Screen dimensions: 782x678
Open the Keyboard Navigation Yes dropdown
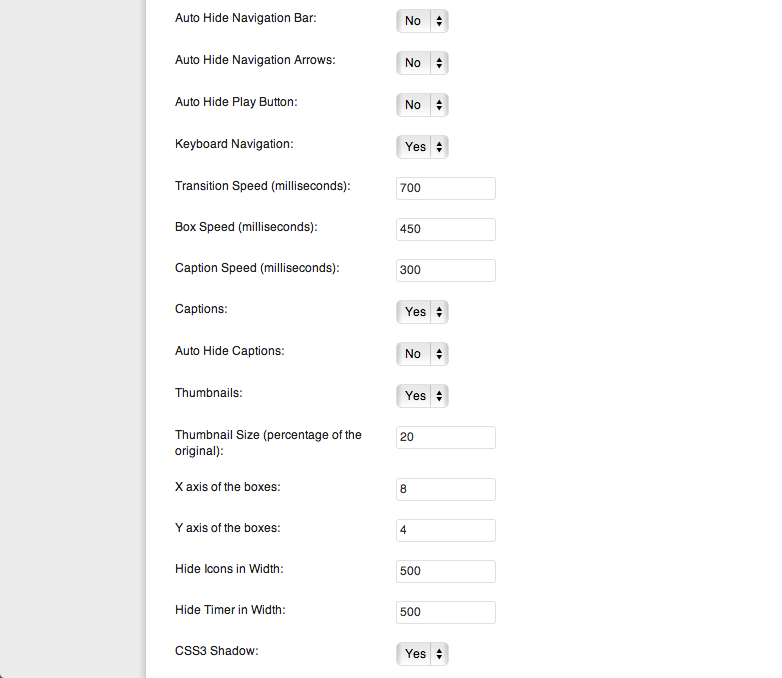[x=422, y=147]
